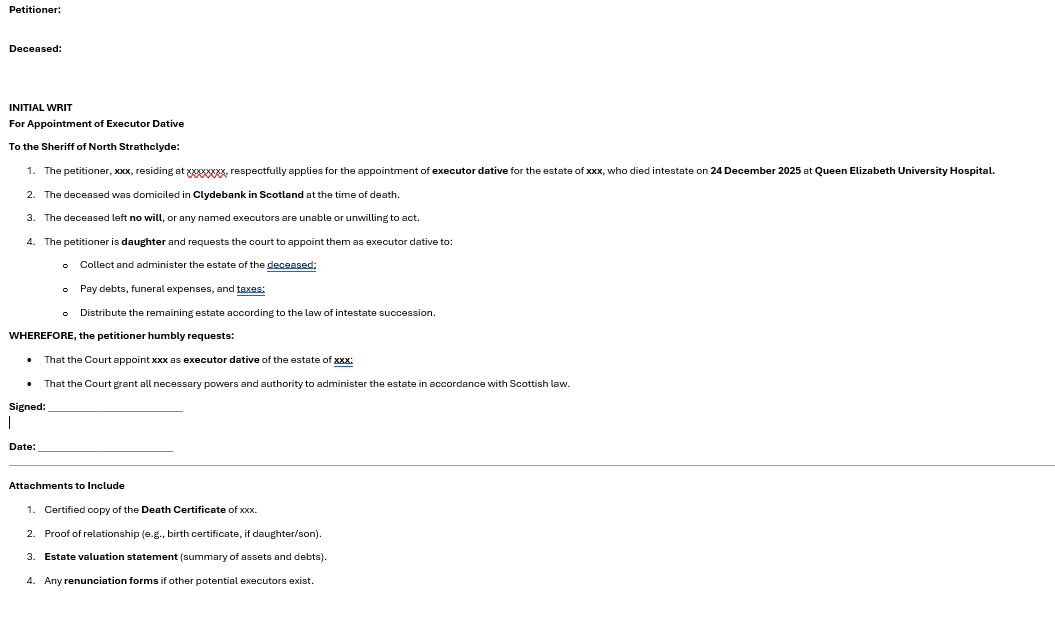Viewport: 1055px width, 621px height.
Task: Place cursor on the 'Deceased:' heading
Action: click(x=35, y=49)
